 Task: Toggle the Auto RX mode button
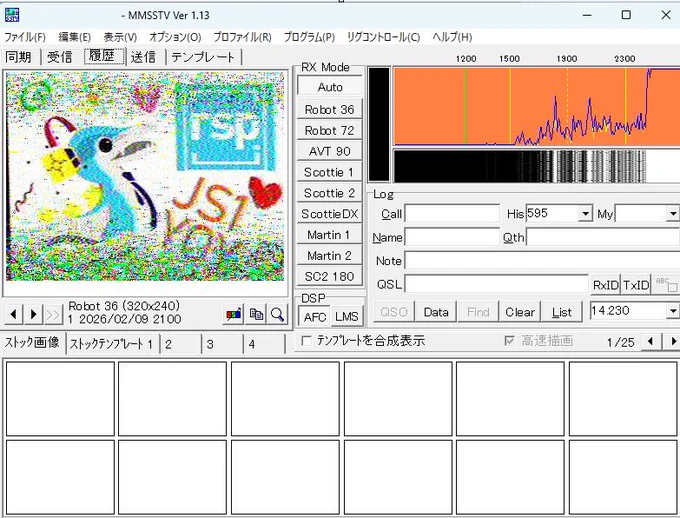pyautogui.click(x=330, y=87)
